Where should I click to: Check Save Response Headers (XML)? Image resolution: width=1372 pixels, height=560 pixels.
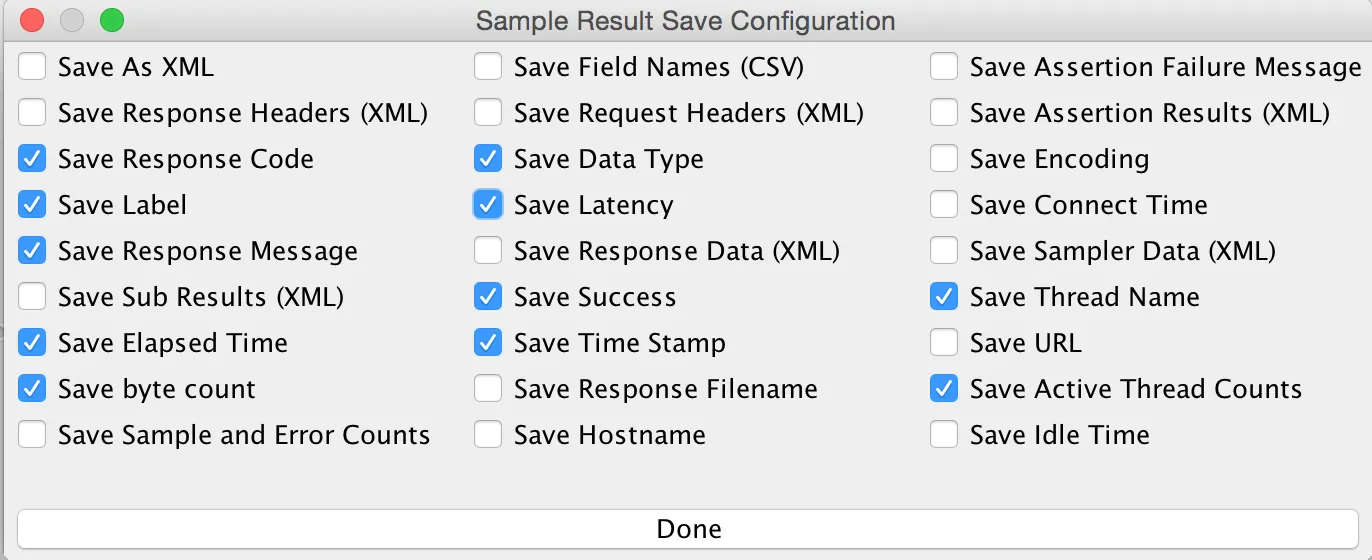click(32, 113)
